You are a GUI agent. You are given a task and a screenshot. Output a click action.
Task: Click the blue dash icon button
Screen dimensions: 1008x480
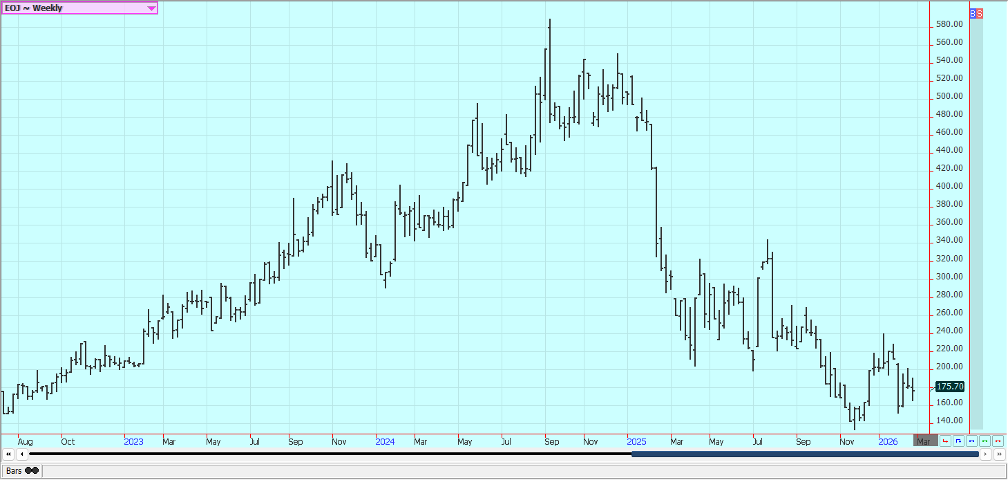971,440
